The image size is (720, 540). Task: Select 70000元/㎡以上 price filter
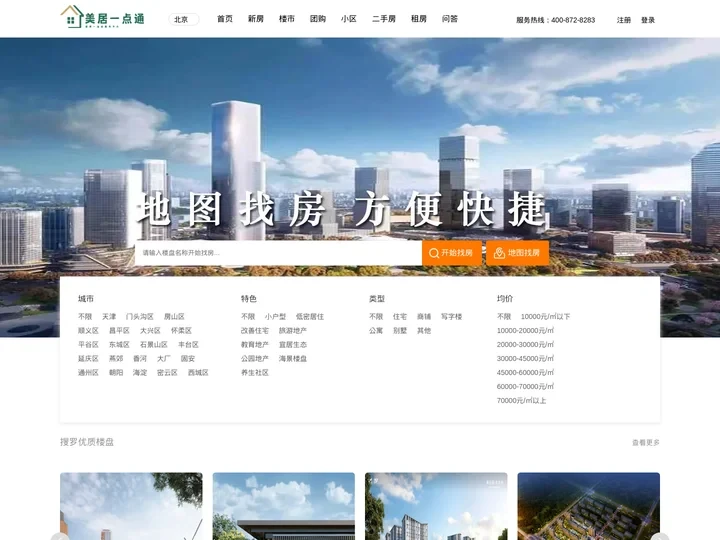(522, 400)
